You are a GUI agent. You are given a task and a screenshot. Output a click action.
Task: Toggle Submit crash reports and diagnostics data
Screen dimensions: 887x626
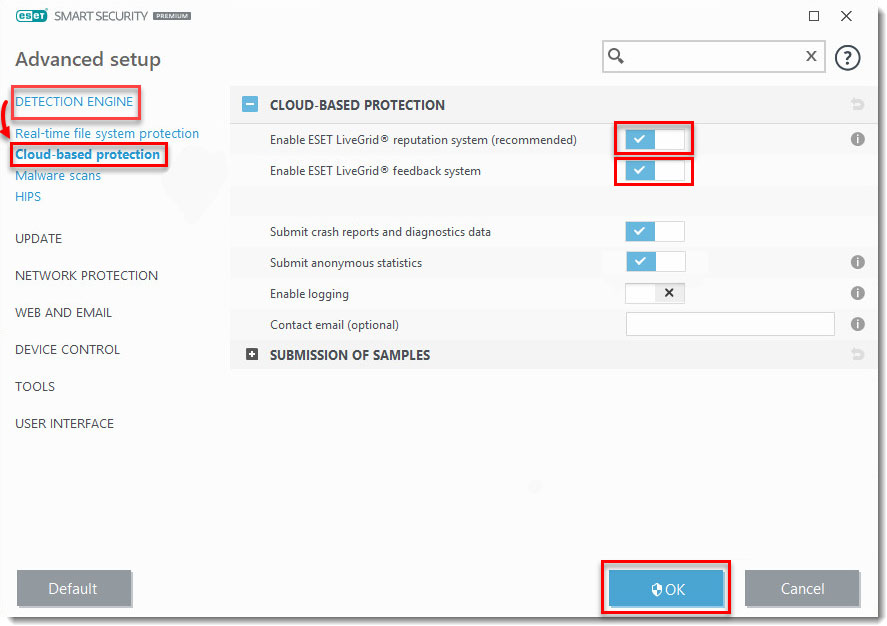pos(655,231)
